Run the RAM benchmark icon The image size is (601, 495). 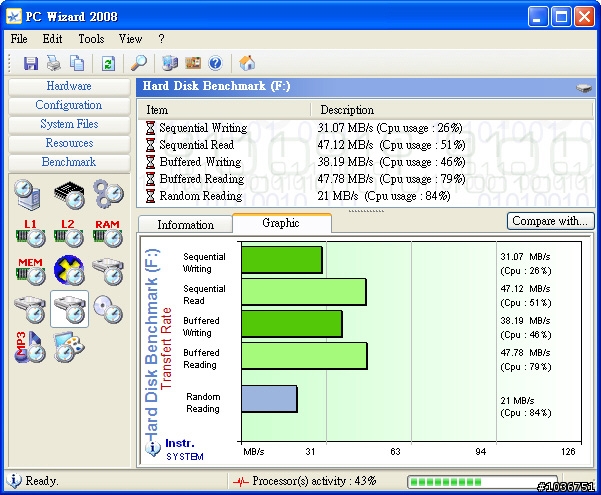(107, 233)
